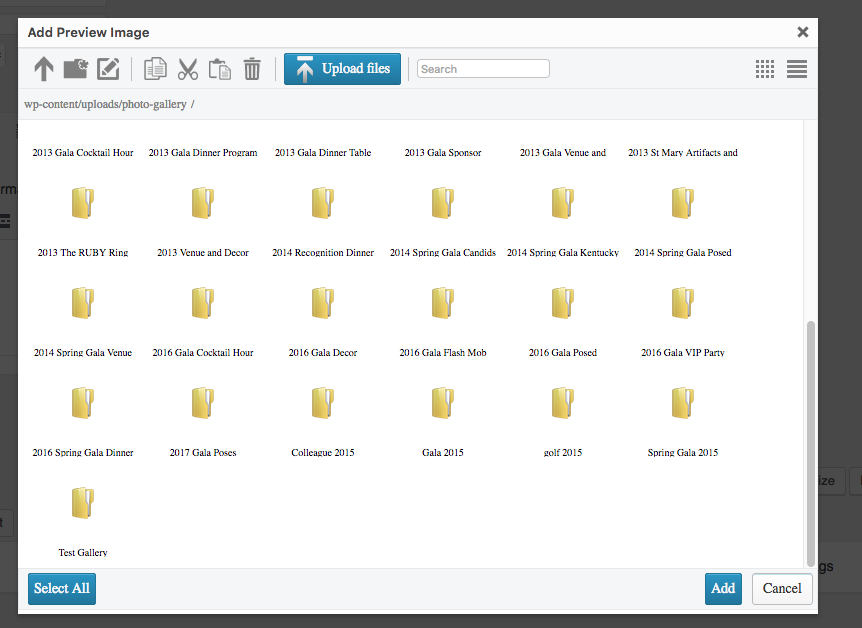Cancel the Add Preview Image dialog

(x=781, y=588)
